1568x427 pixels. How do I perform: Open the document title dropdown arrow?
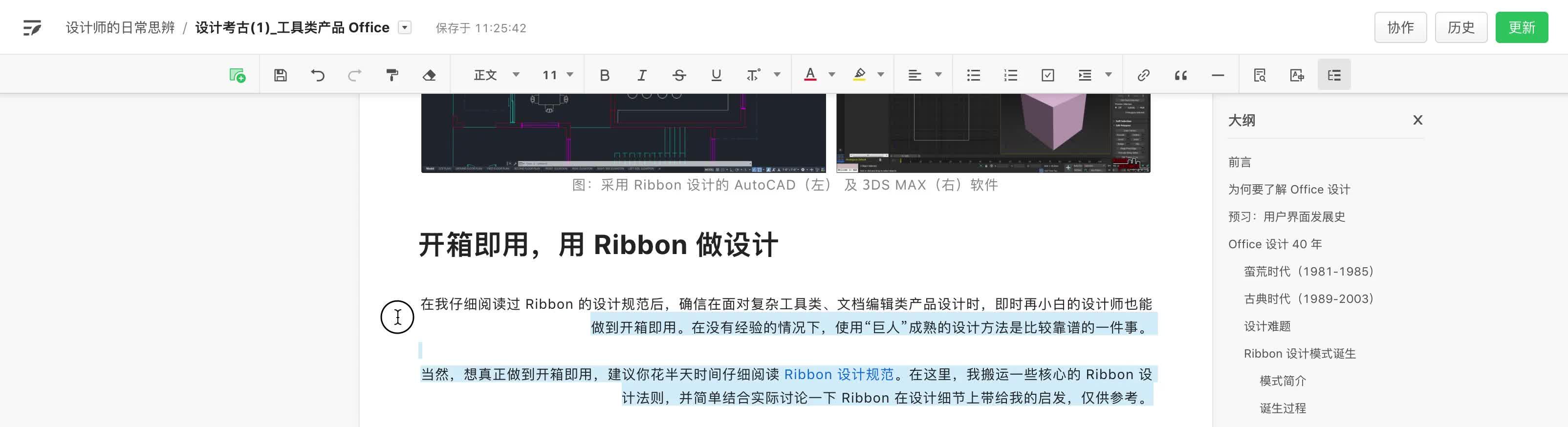point(405,27)
